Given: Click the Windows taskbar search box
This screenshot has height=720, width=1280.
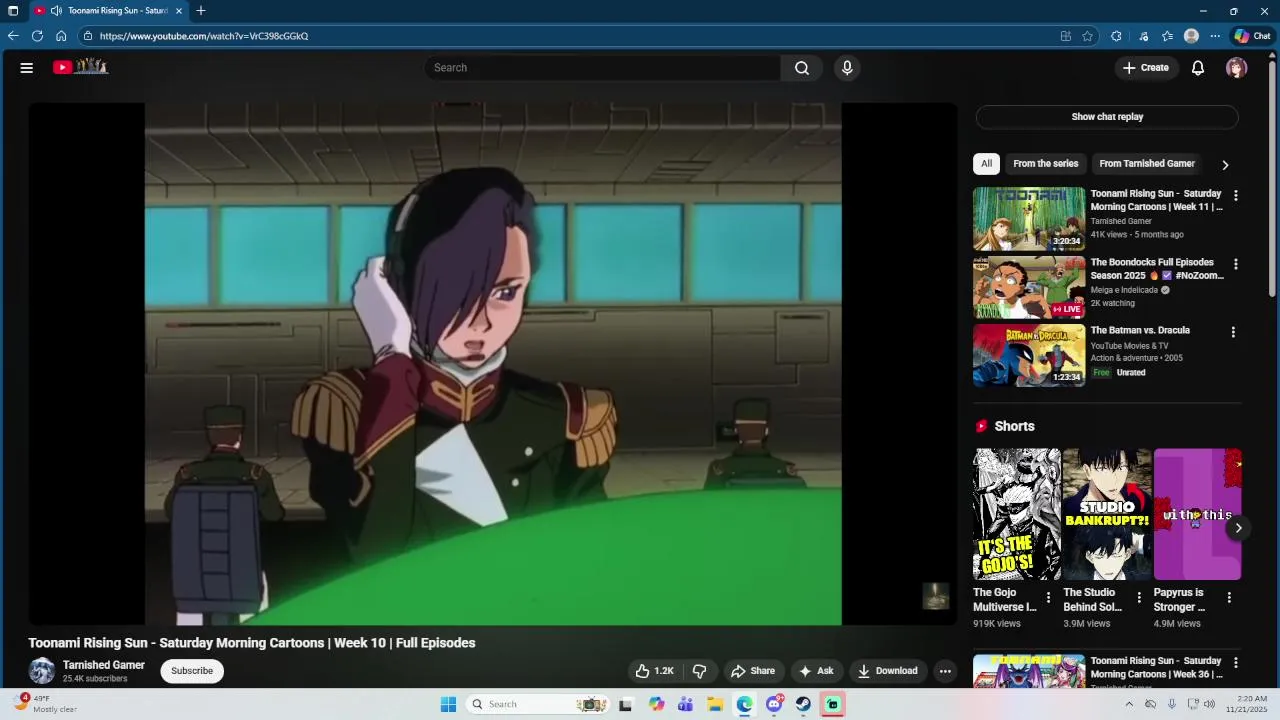Looking at the screenshot, I should (538, 704).
